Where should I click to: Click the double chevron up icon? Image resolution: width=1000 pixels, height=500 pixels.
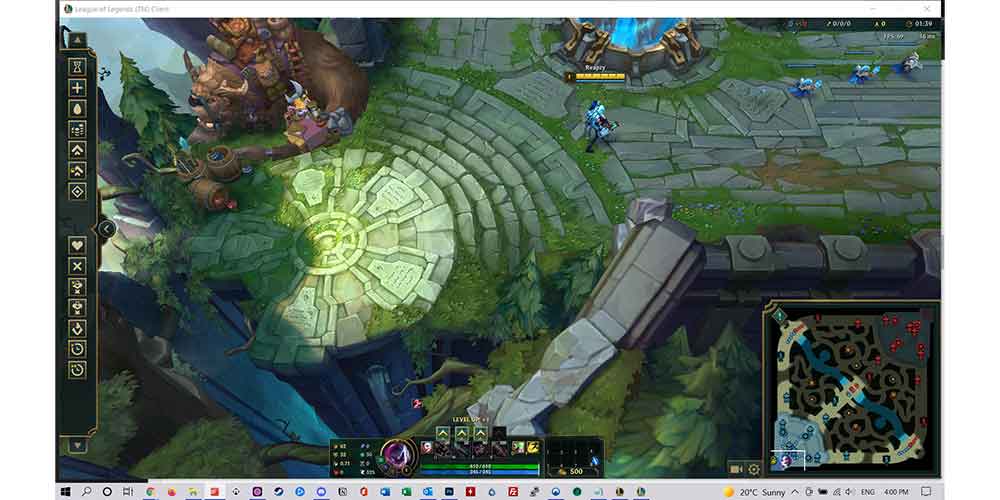point(77,150)
